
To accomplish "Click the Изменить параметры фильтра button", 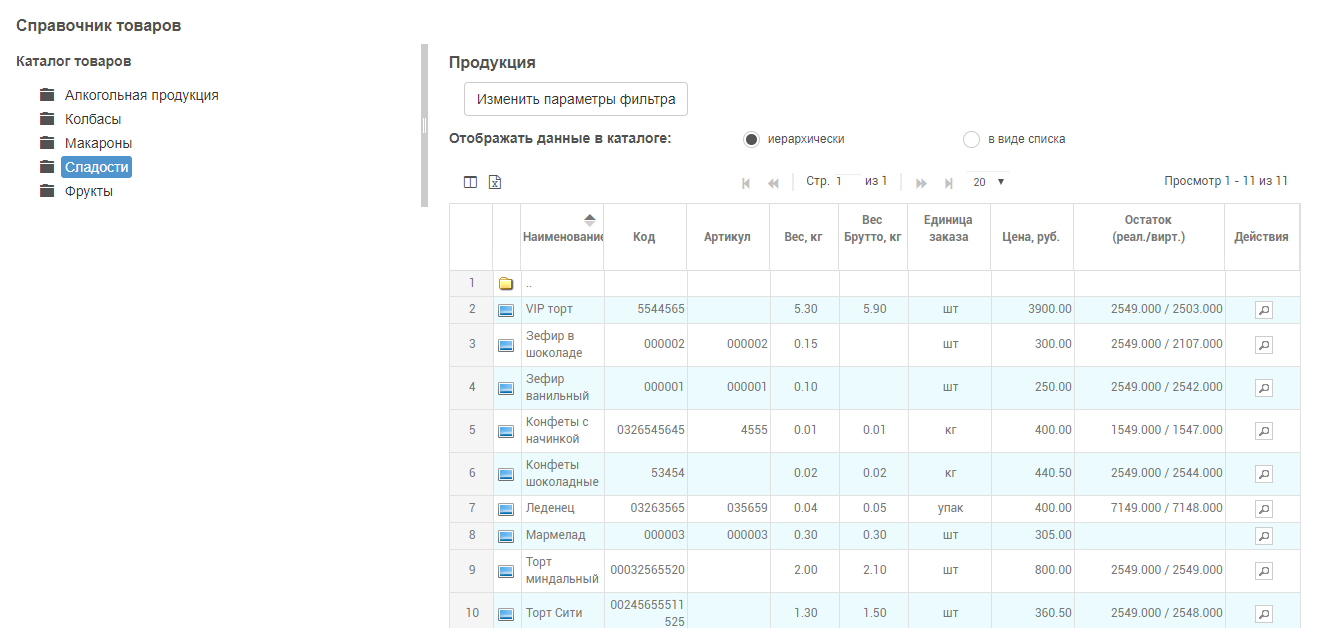I will click(576, 100).
